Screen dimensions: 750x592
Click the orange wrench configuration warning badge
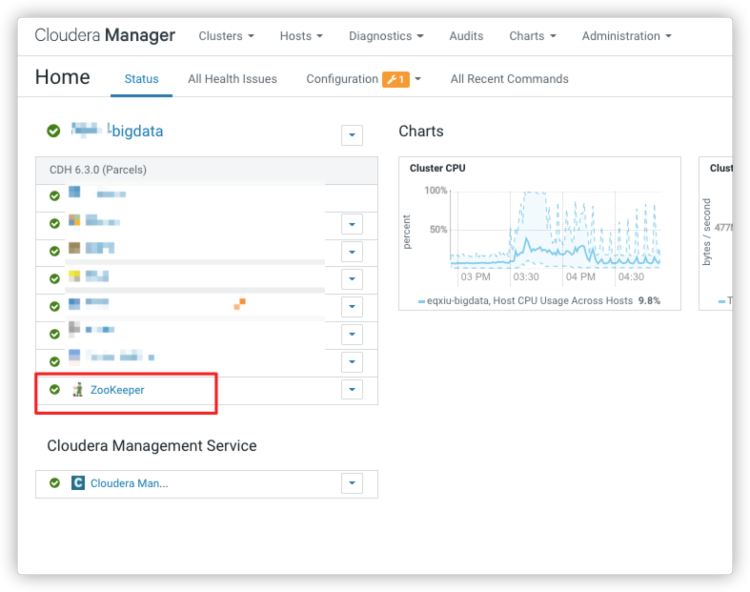coord(395,79)
